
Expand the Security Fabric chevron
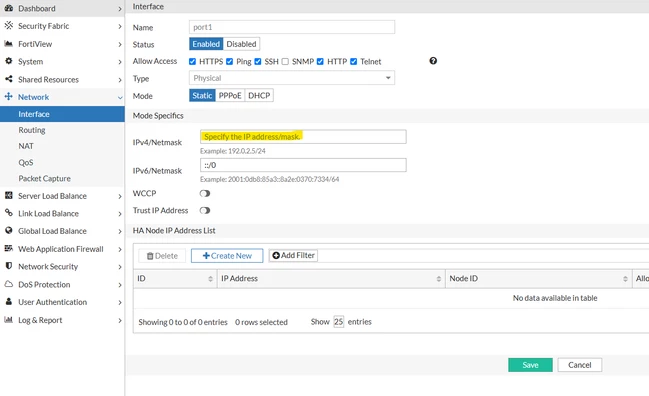(x=120, y=26)
